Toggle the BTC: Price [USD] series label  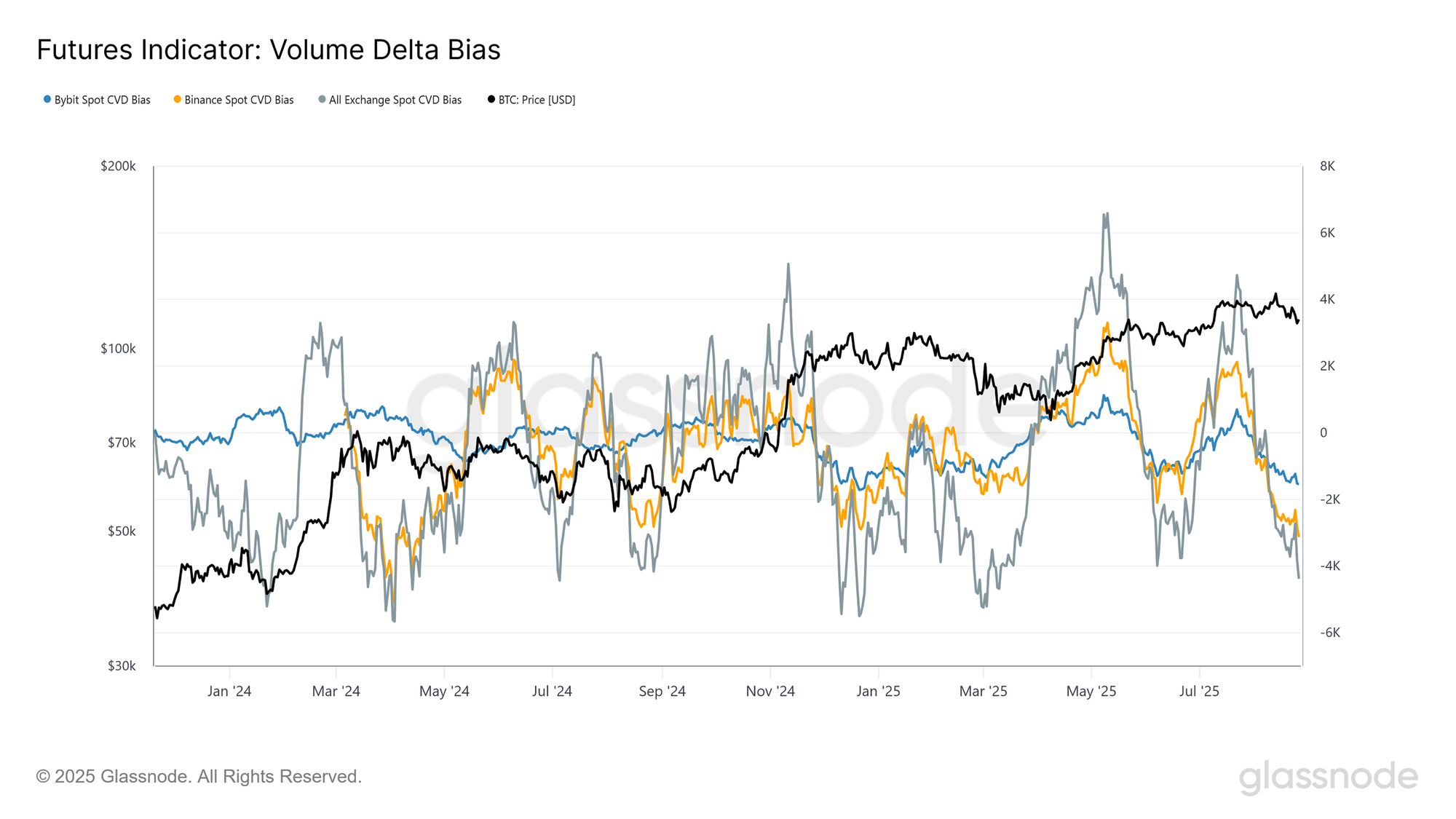pyautogui.click(x=537, y=100)
